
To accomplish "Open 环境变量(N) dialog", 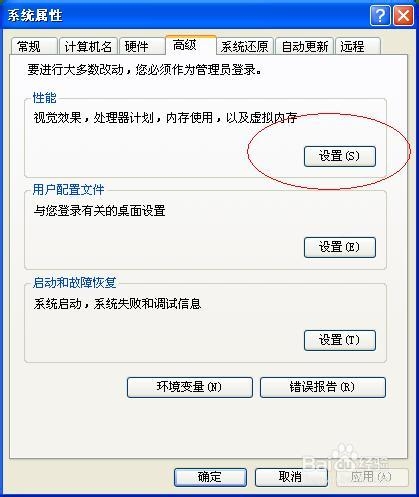I will point(190,387).
